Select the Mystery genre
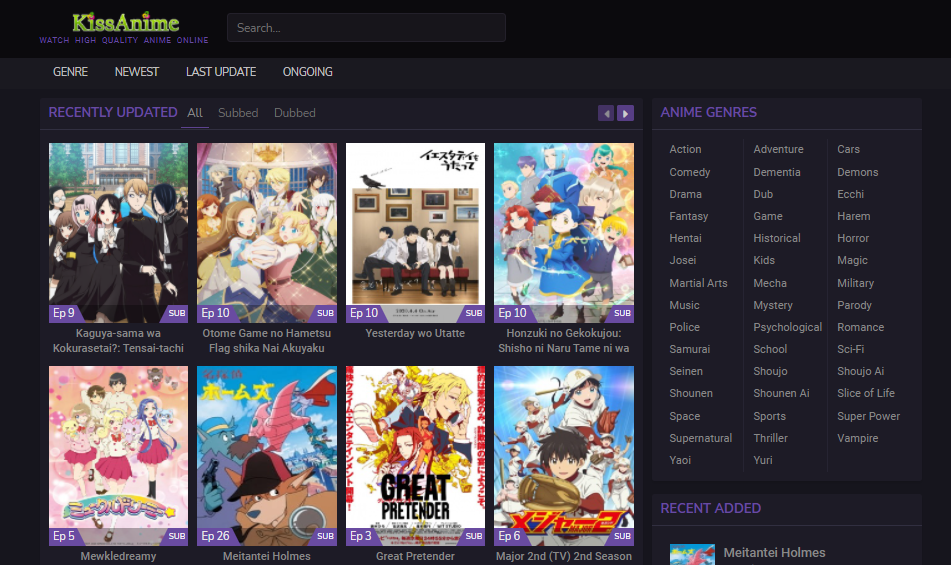The image size is (952, 566). (773, 305)
